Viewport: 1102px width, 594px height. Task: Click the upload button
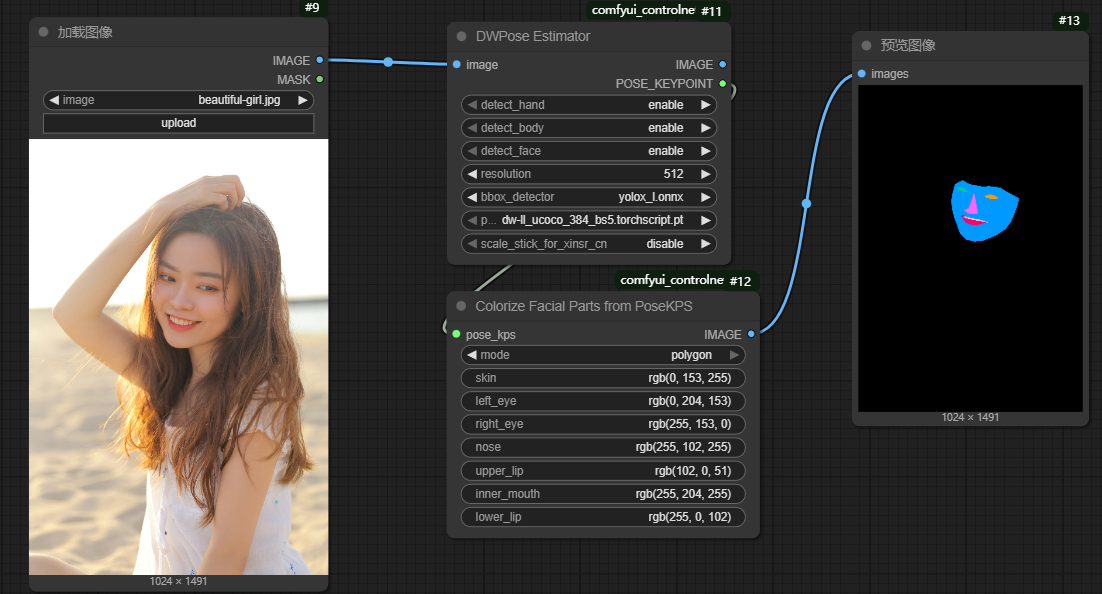178,123
